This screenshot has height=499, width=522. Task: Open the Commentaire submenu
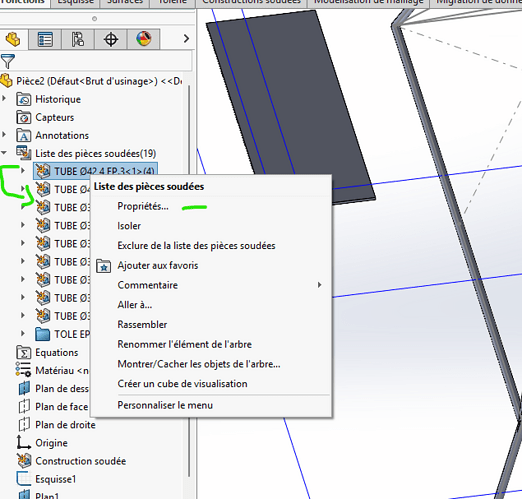[x=211, y=285]
